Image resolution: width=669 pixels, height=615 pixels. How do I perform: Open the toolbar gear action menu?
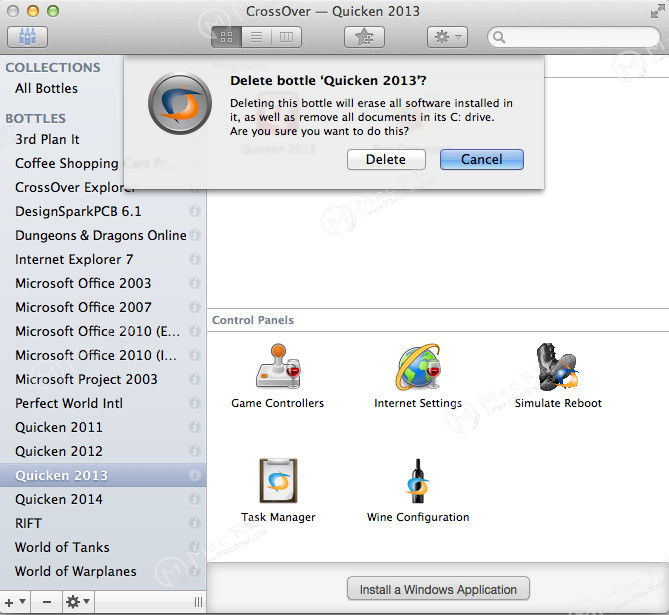(x=447, y=37)
